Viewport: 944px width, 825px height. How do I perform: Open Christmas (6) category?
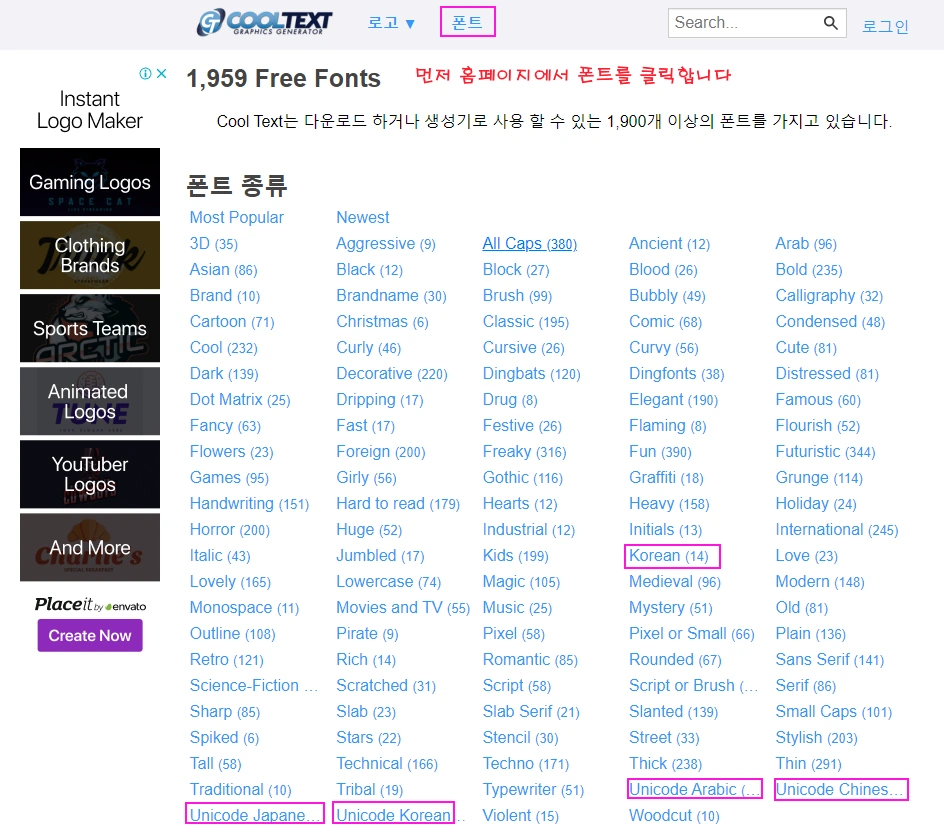point(382,322)
